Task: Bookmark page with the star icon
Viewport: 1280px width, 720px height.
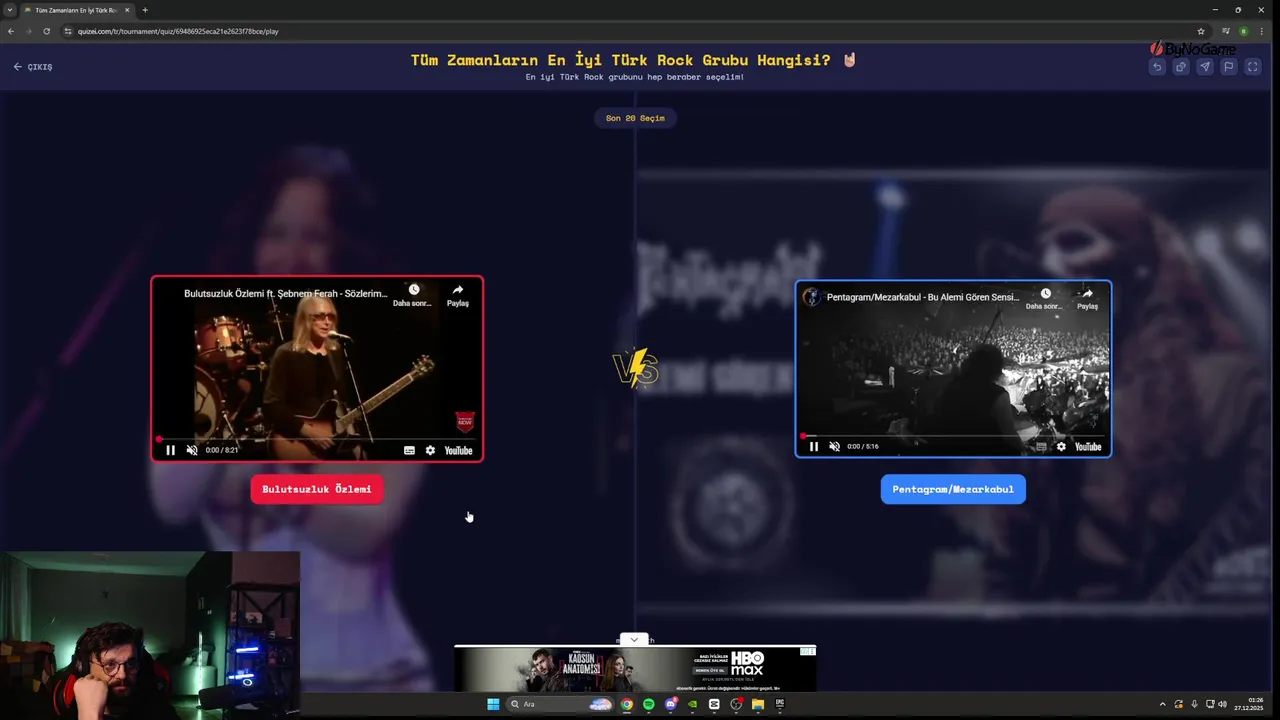Action: pyautogui.click(x=1201, y=31)
